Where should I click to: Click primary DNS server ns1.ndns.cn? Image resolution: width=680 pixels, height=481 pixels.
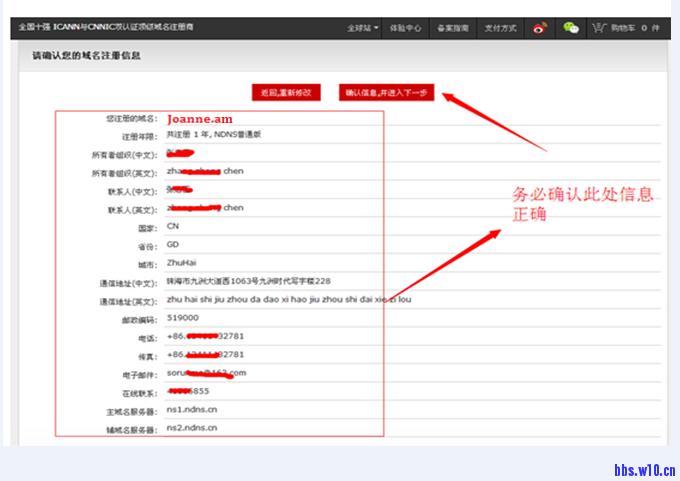(192, 409)
